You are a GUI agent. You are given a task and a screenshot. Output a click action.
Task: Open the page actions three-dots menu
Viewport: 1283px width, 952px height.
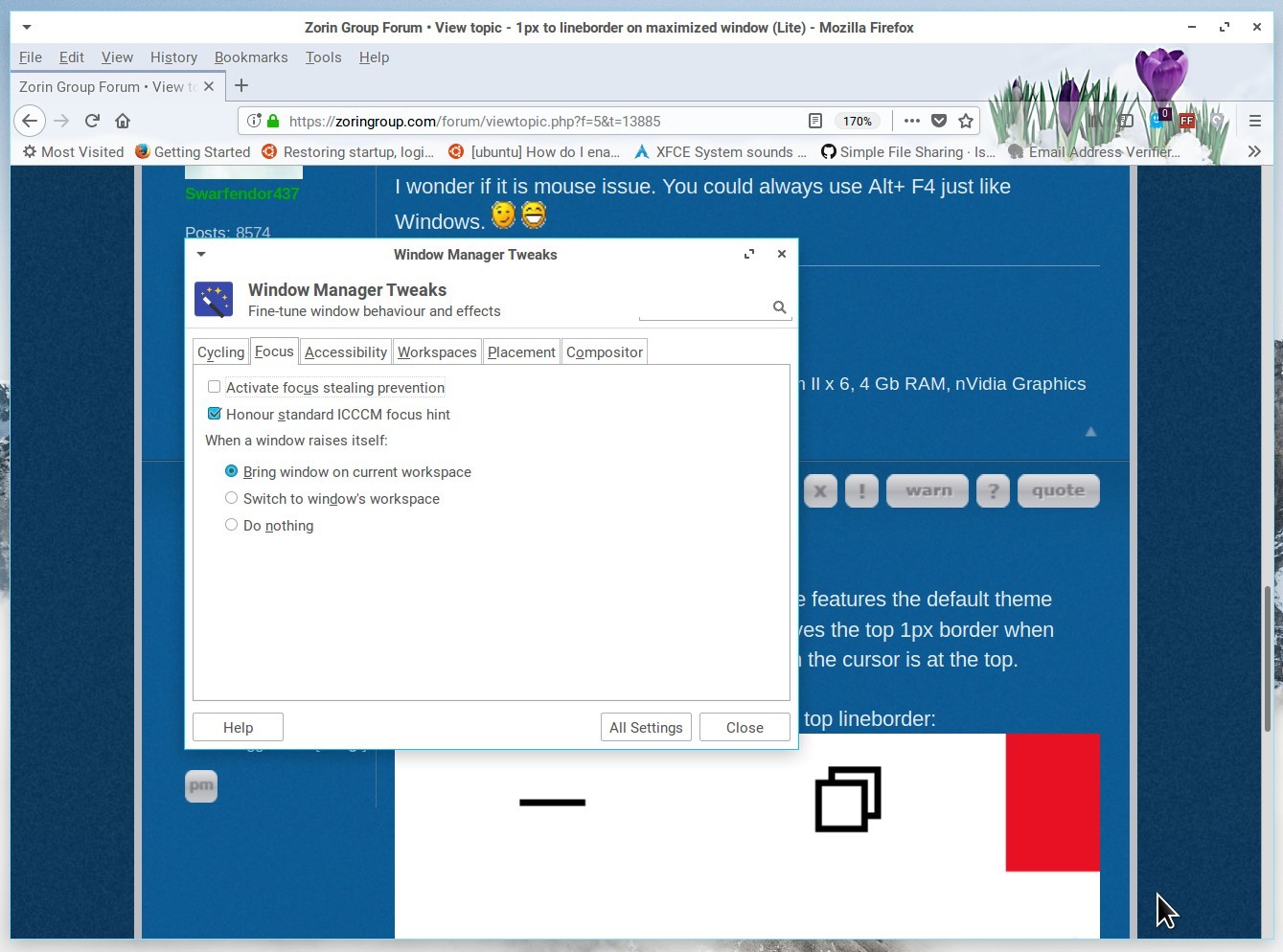911,121
